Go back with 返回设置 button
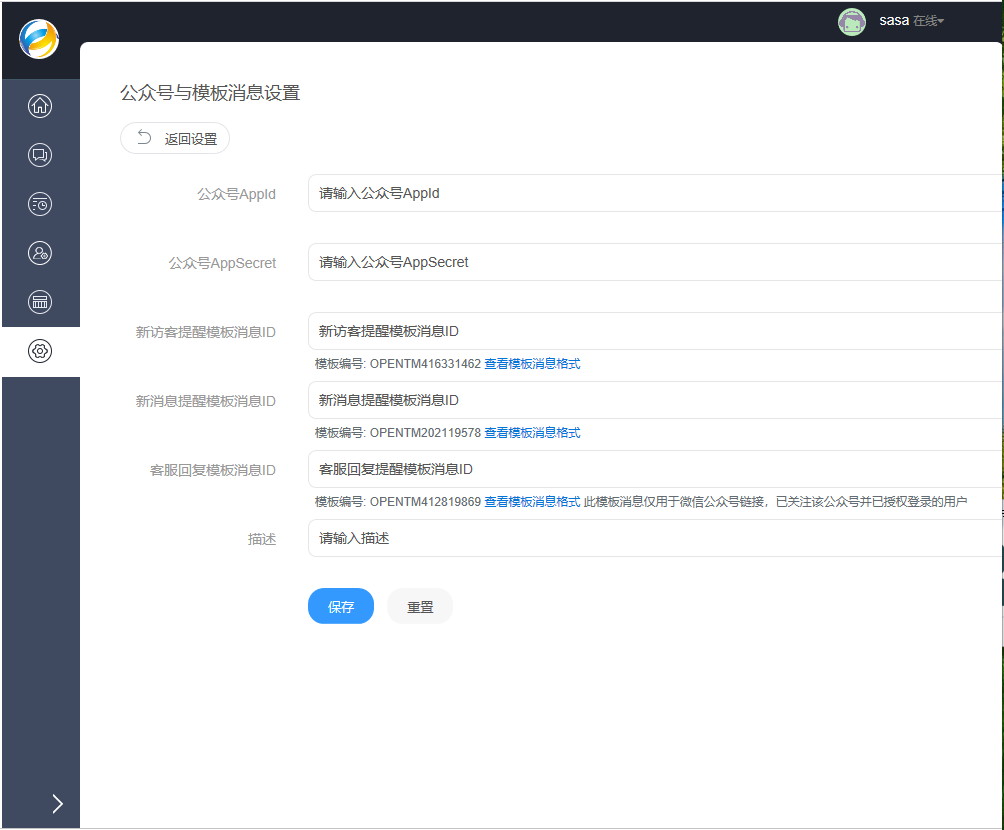The height and width of the screenshot is (830, 1004). [175, 138]
